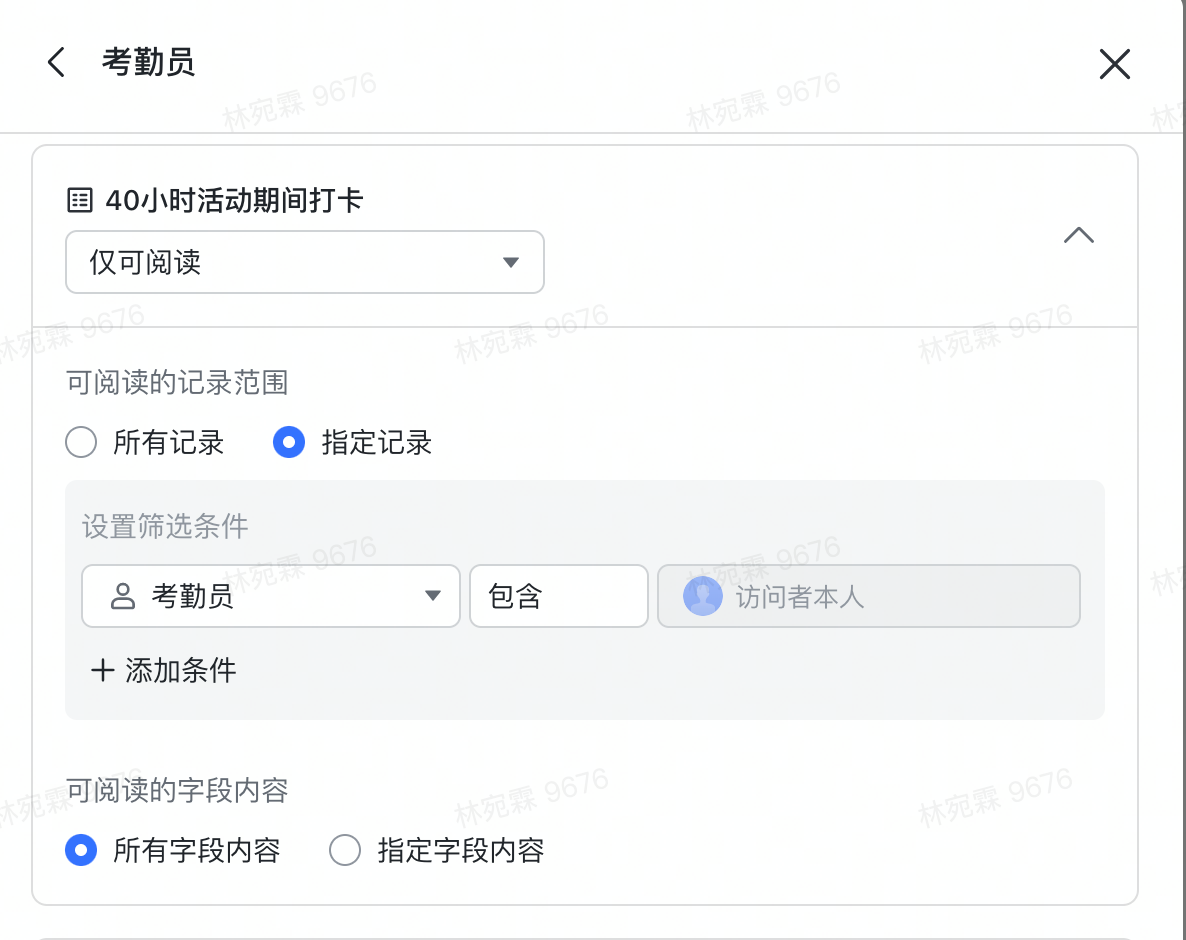Click the 访问者本人 value field
This screenshot has height=940, width=1186.
click(x=868, y=597)
